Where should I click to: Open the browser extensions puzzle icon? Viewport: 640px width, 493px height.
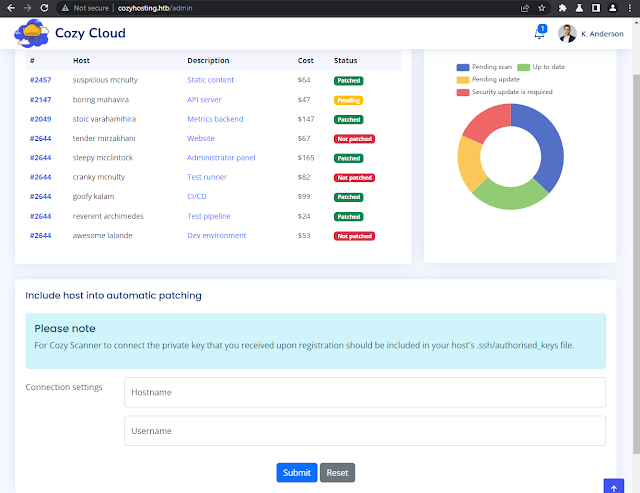click(562, 8)
